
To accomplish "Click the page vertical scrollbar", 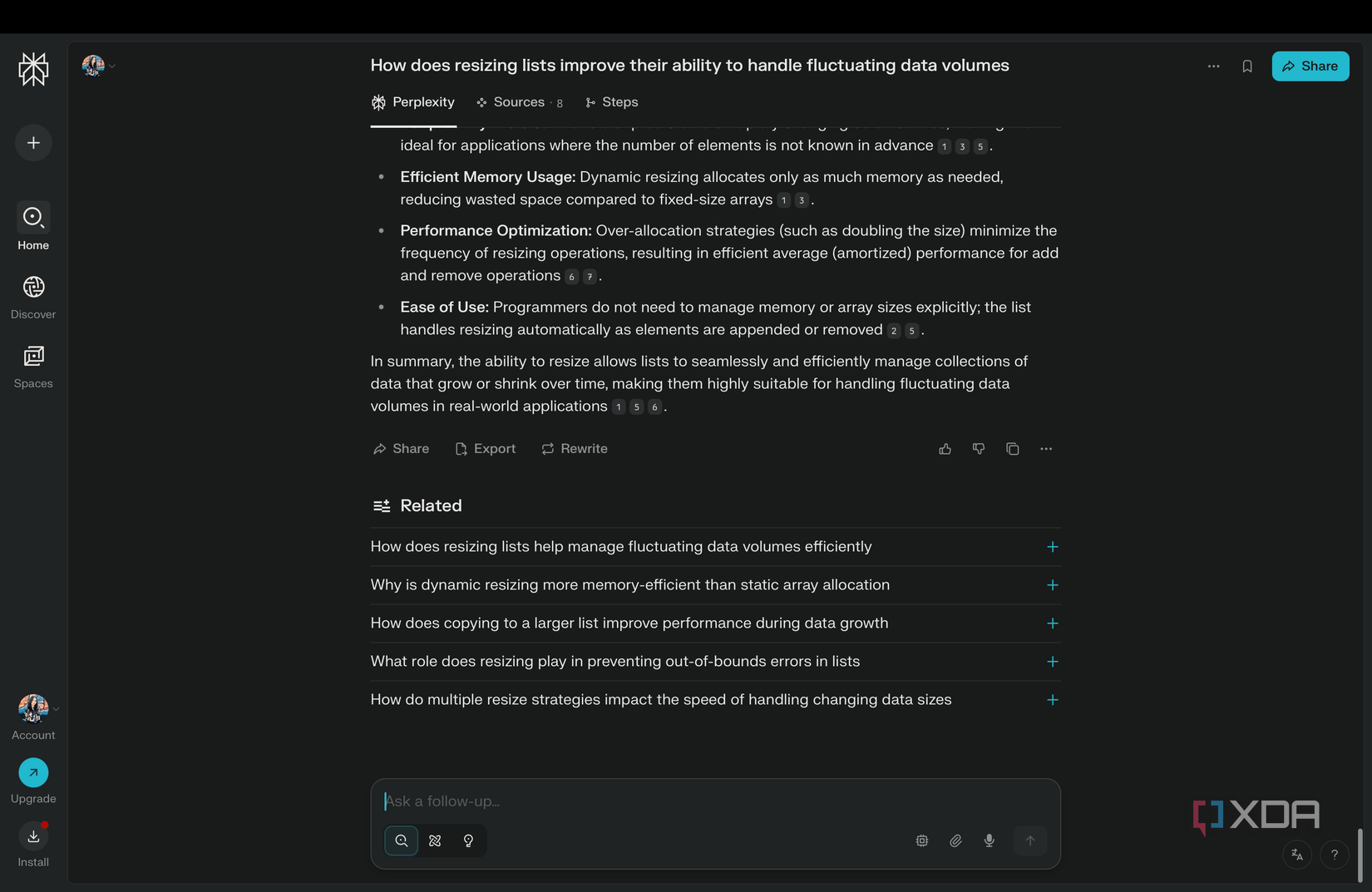I will [1360, 855].
